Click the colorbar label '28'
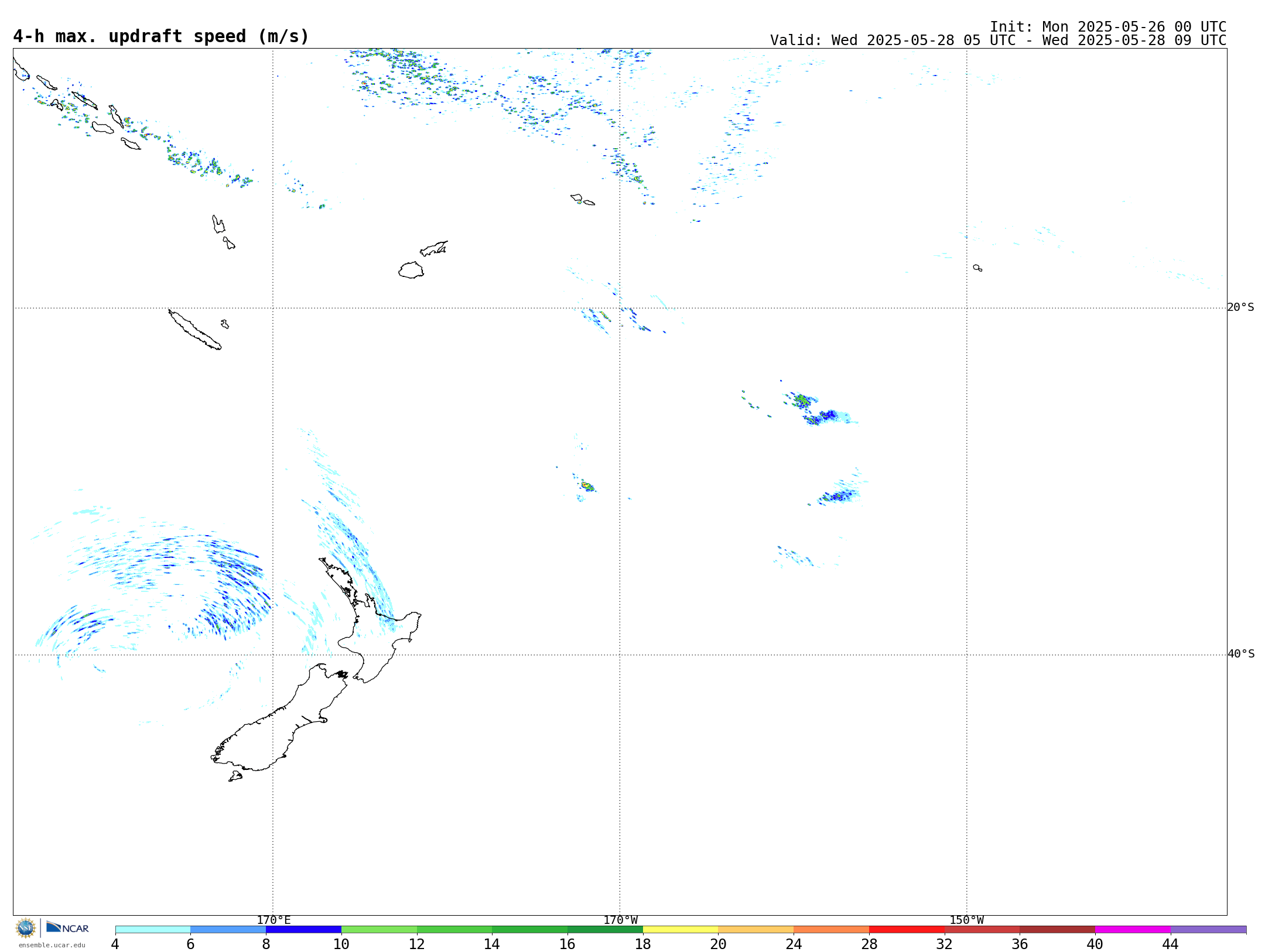This screenshot has height=952, width=1265. point(869,944)
